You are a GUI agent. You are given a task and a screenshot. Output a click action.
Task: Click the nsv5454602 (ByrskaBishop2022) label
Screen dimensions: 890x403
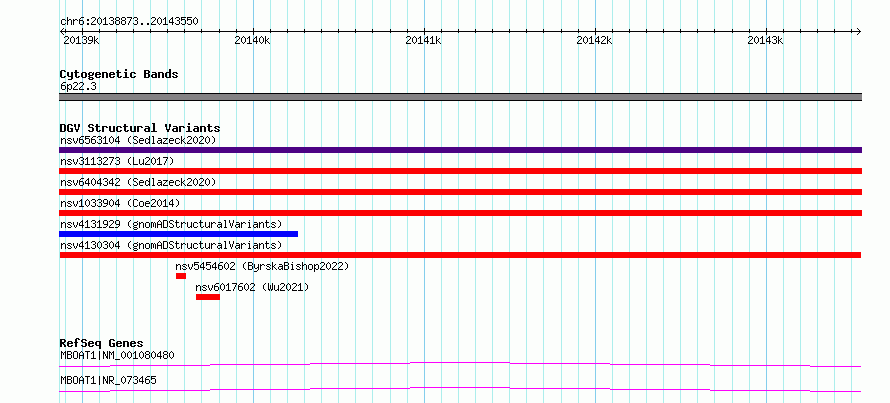point(262,266)
